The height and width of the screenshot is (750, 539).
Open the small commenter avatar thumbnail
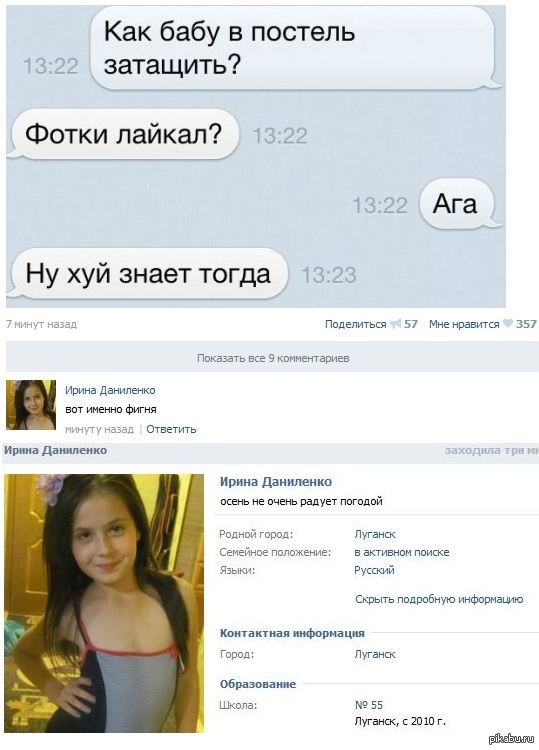tap(31, 405)
